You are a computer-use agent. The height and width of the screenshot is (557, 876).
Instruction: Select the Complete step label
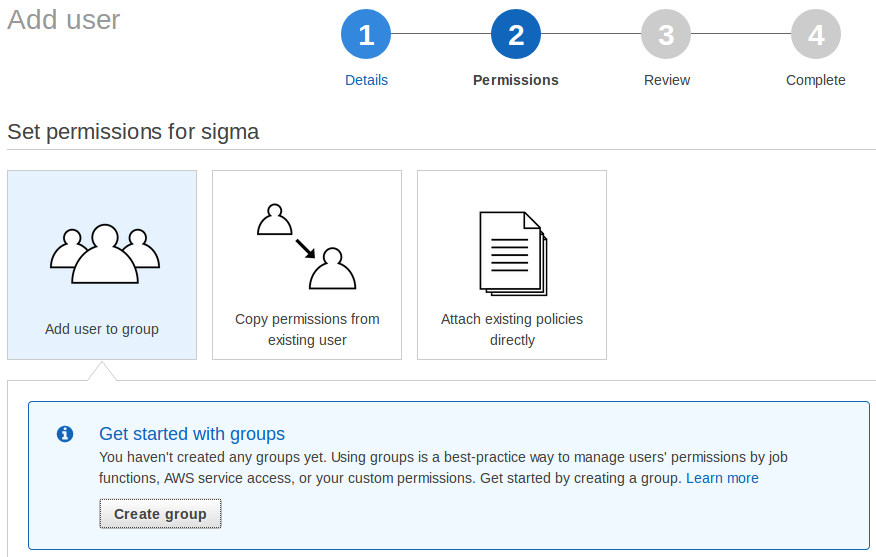[x=816, y=80]
